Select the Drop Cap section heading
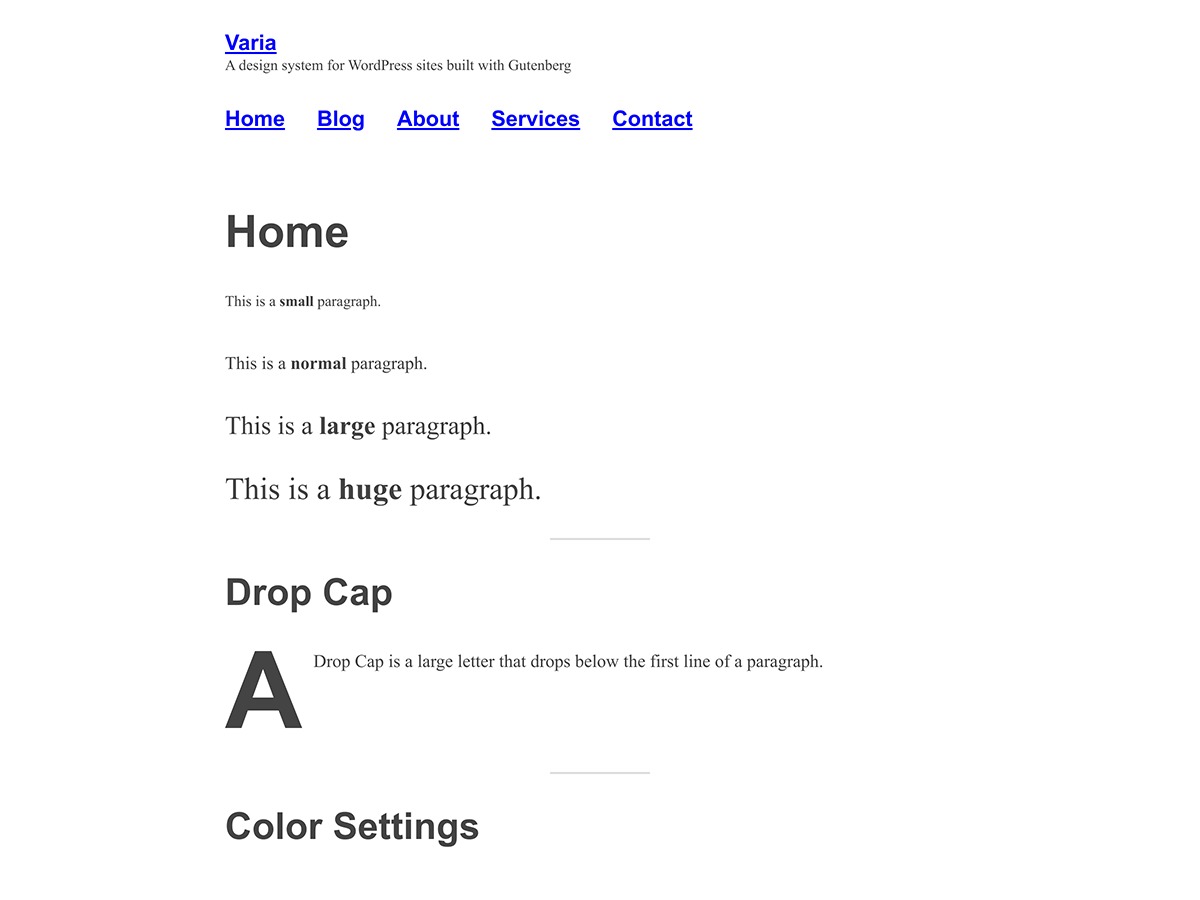The height and width of the screenshot is (900, 1200). coord(308,592)
